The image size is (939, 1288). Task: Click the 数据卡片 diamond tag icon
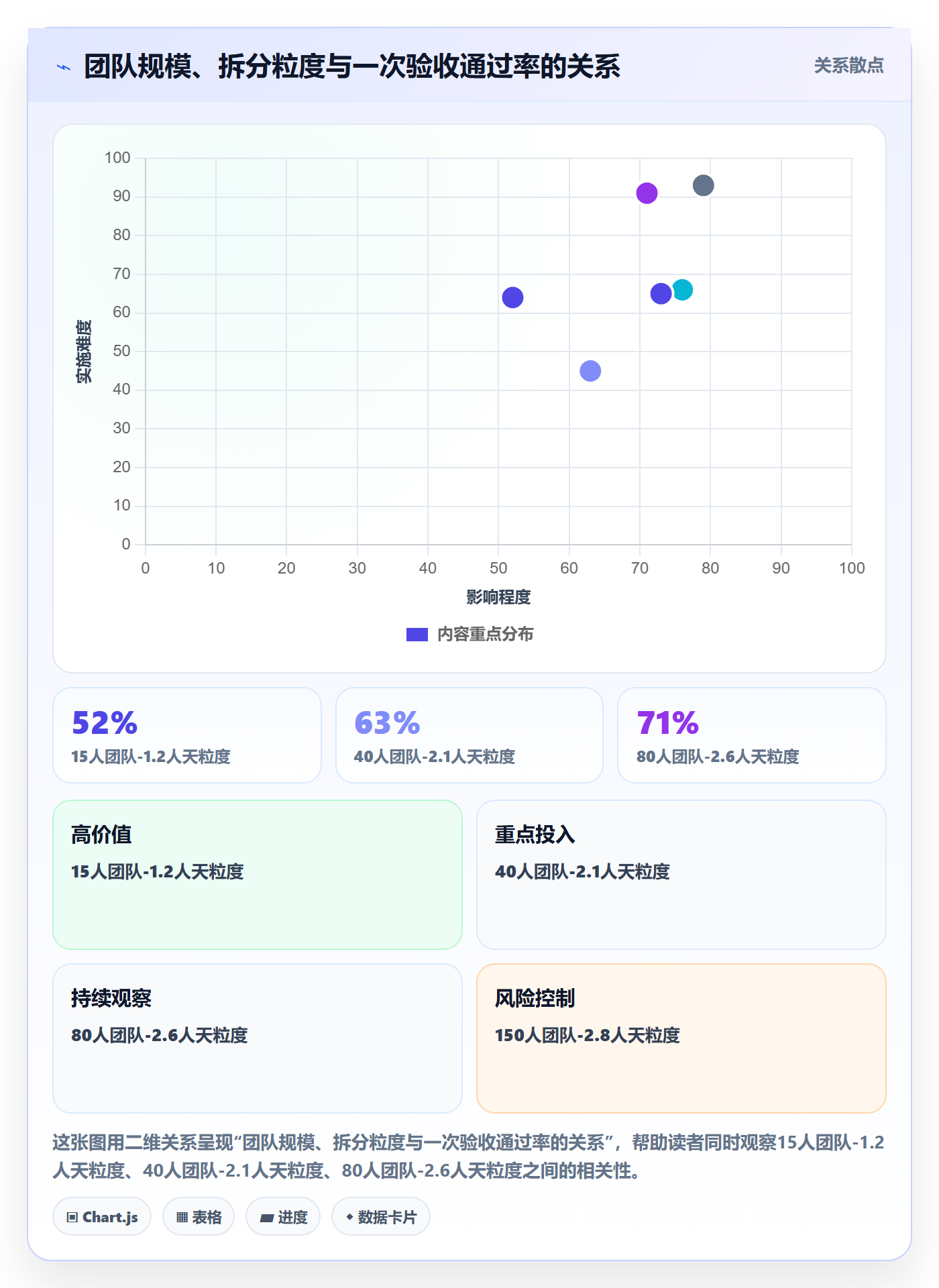click(x=349, y=1217)
